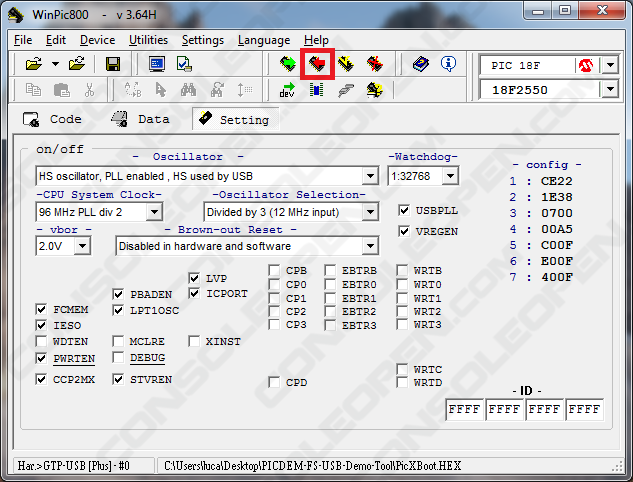Uncheck the LVP checkbox

pos(194,278)
